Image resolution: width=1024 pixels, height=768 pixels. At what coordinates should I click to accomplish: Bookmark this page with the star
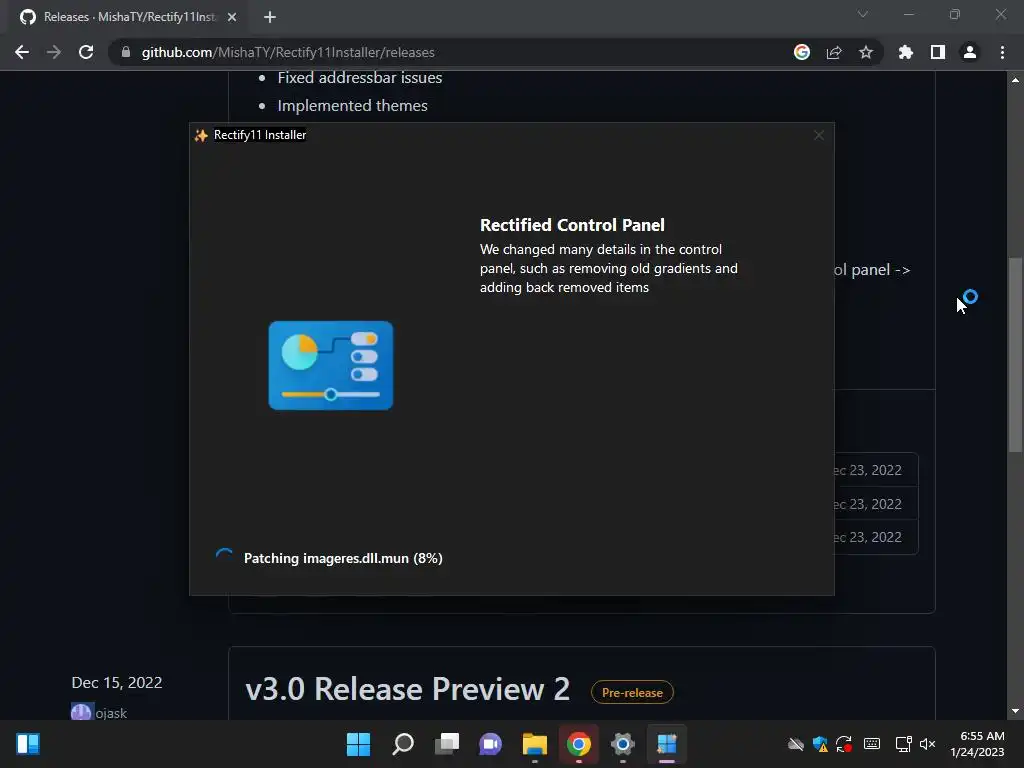[866, 52]
